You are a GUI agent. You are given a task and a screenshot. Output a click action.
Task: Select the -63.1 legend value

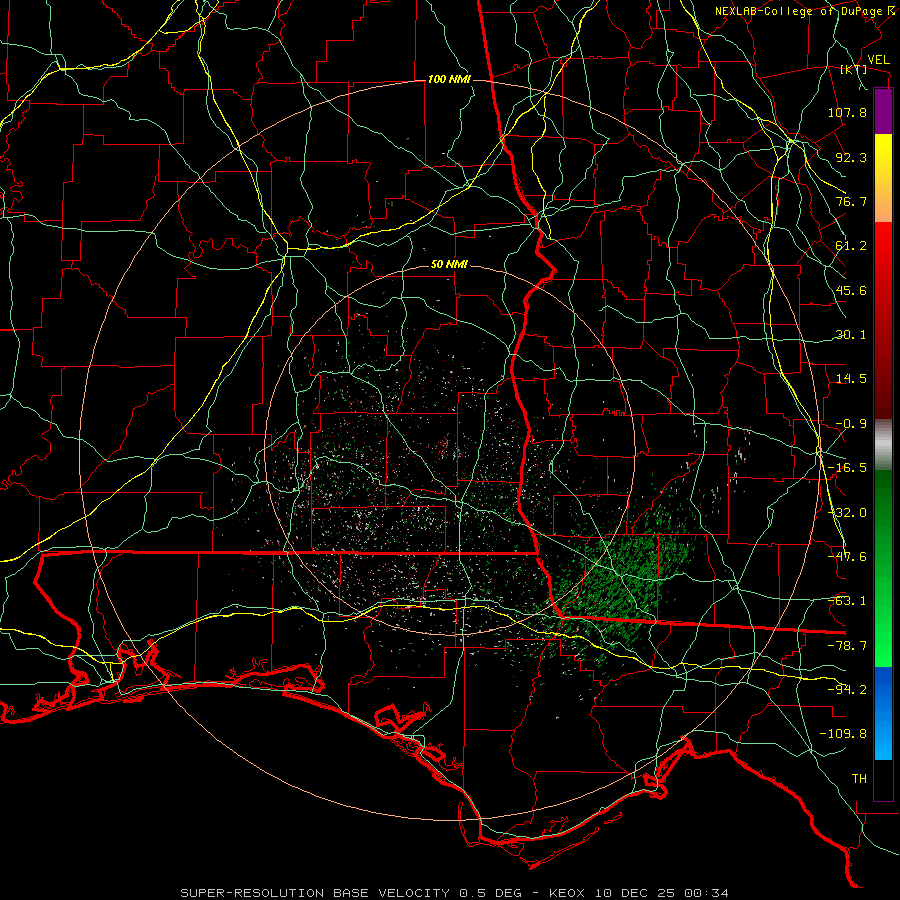click(x=847, y=601)
